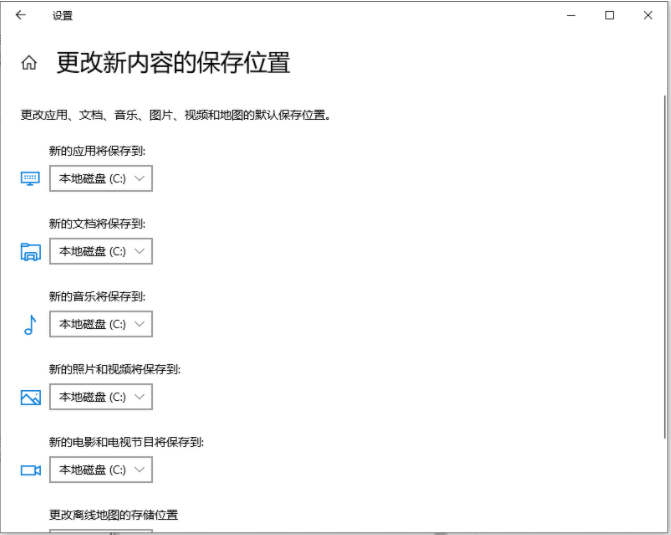Select the 新的照片和视频将保存到 dropdown
671x535 pixels.
101,397
